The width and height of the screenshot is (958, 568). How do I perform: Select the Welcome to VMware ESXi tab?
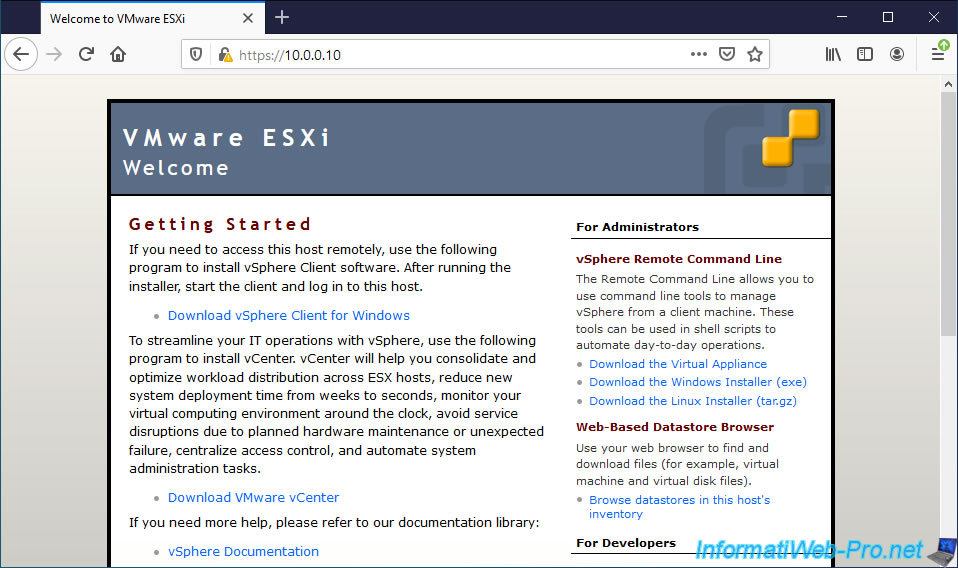(140, 18)
